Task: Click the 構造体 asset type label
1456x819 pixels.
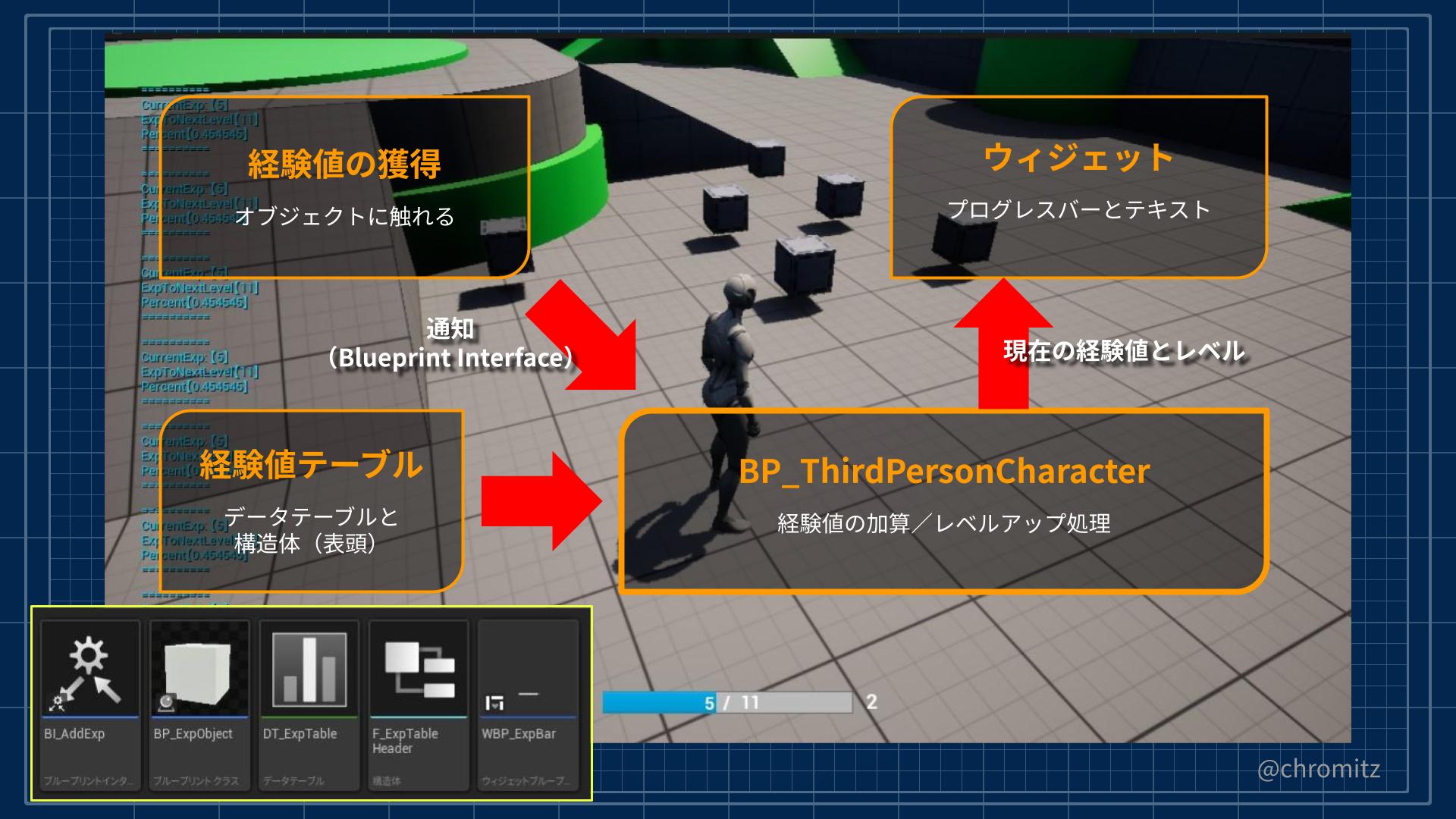Action: click(x=387, y=780)
